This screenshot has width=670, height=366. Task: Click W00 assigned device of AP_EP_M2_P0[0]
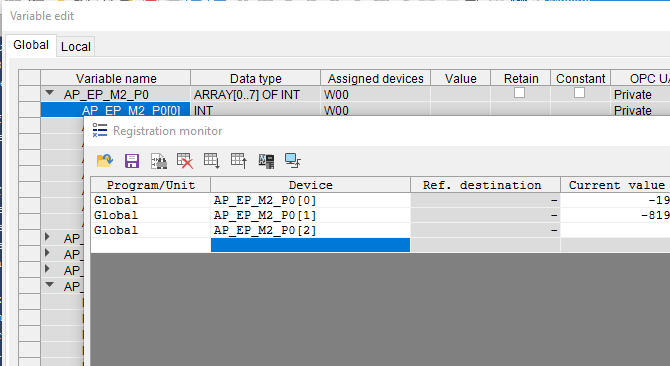pyautogui.click(x=376, y=110)
